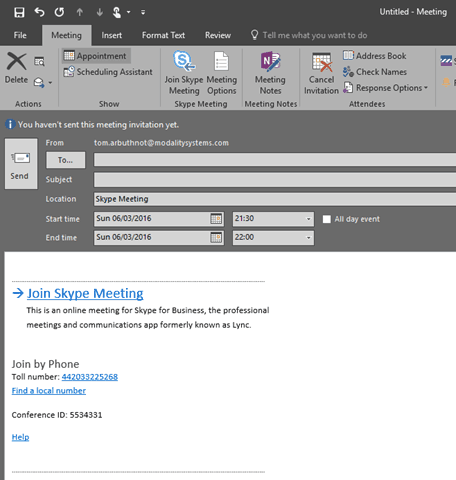Select the Meeting ribbon tab
456x480 pixels.
pyautogui.click(x=66, y=35)
